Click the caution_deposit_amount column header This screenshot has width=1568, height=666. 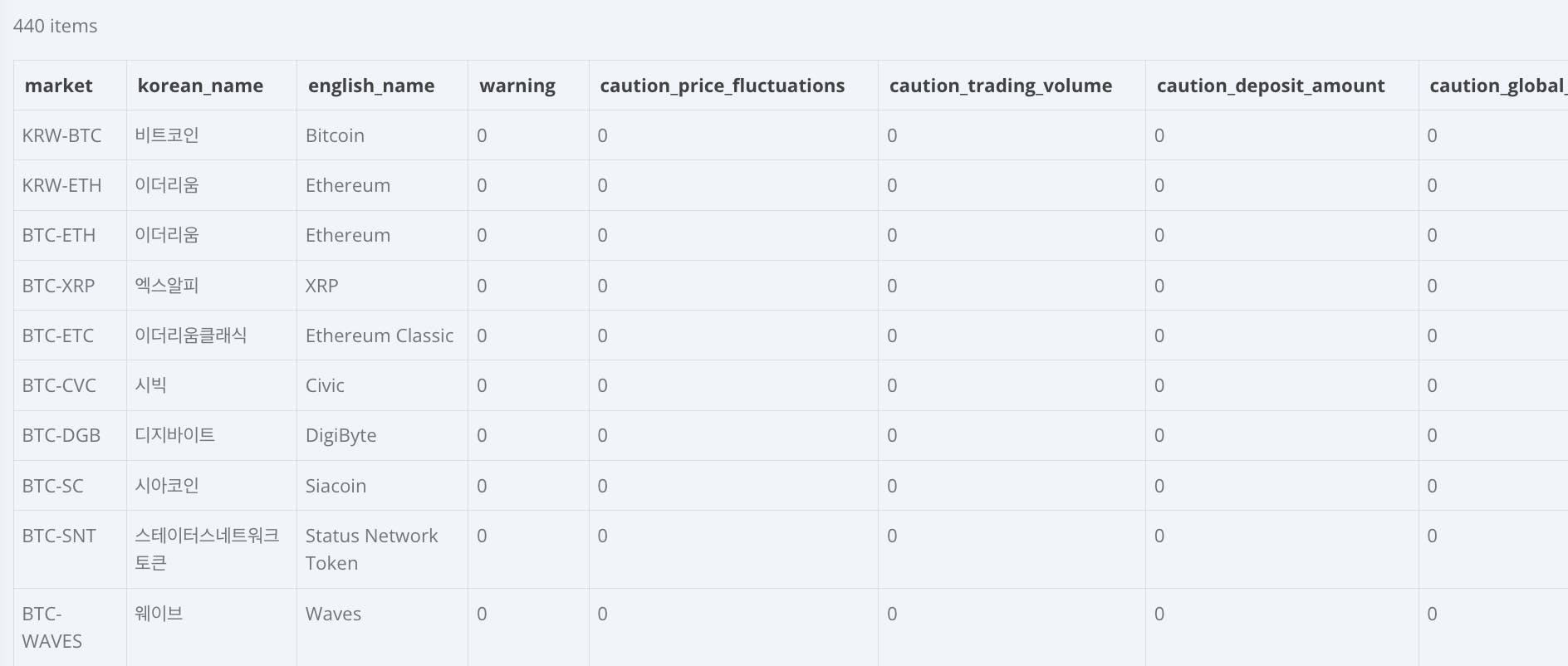(1270, 86)
